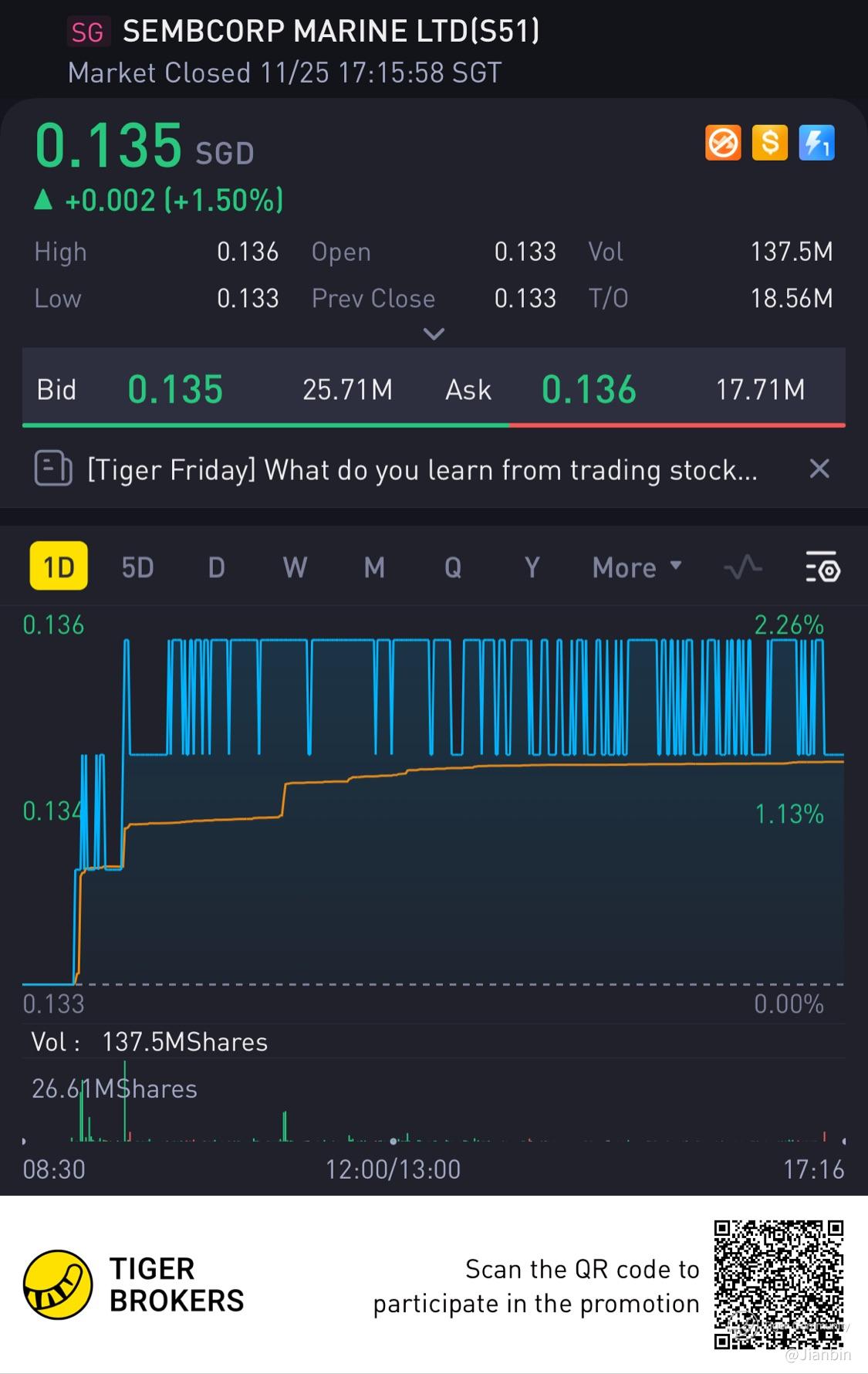Expand quote details with the down chevron
Screen dimensions: 868x1374
click(434, 334)
